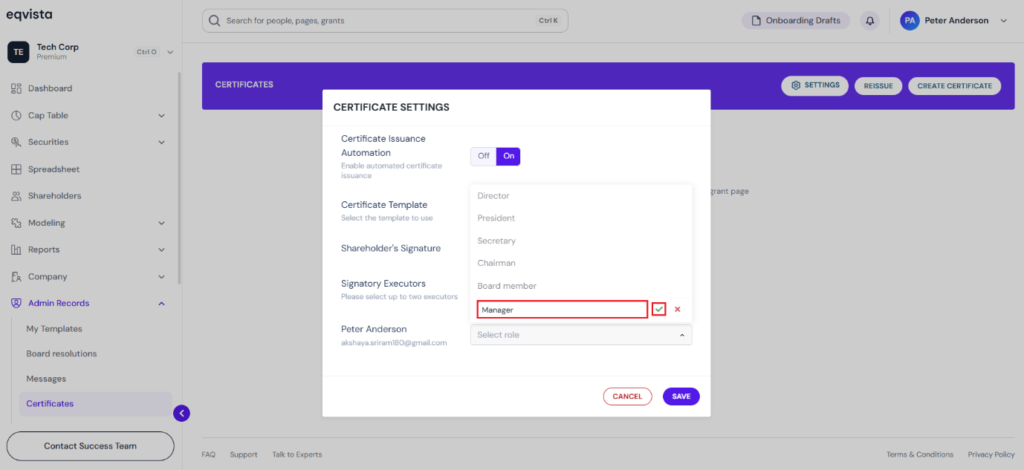Click CREATE CERTIFICATE button
This screenshot has height=470, width=1024.
pos(954,86)
